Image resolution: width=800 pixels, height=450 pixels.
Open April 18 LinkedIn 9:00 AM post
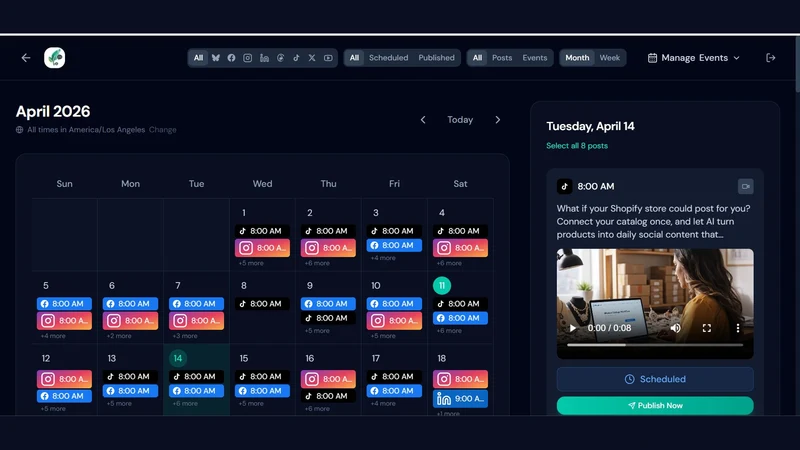coord(460,399)
